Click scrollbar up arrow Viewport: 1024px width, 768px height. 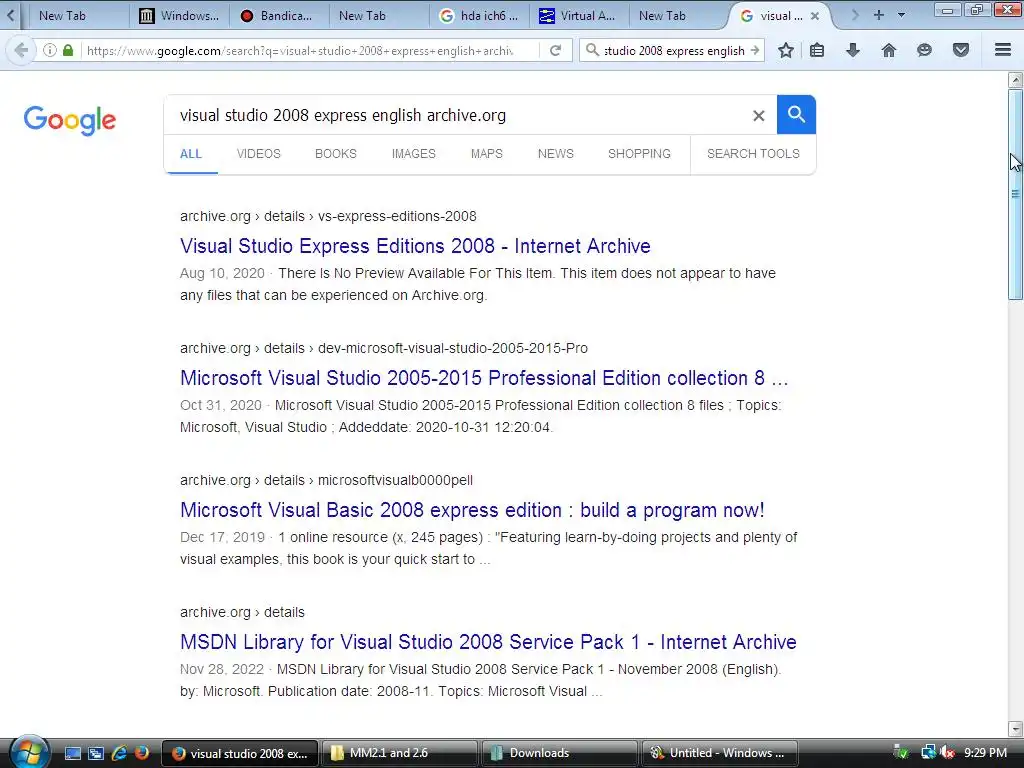(1015, 80)
